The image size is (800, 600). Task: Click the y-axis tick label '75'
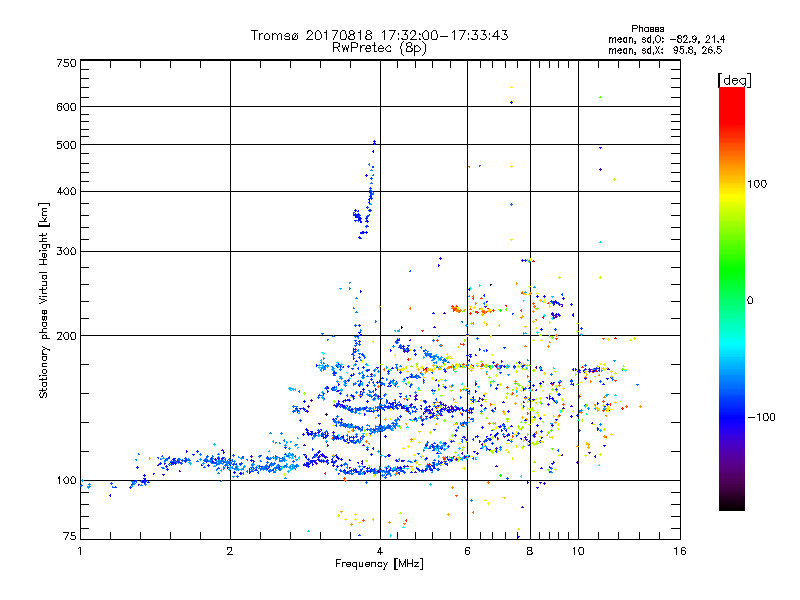[x=70, y=536]
